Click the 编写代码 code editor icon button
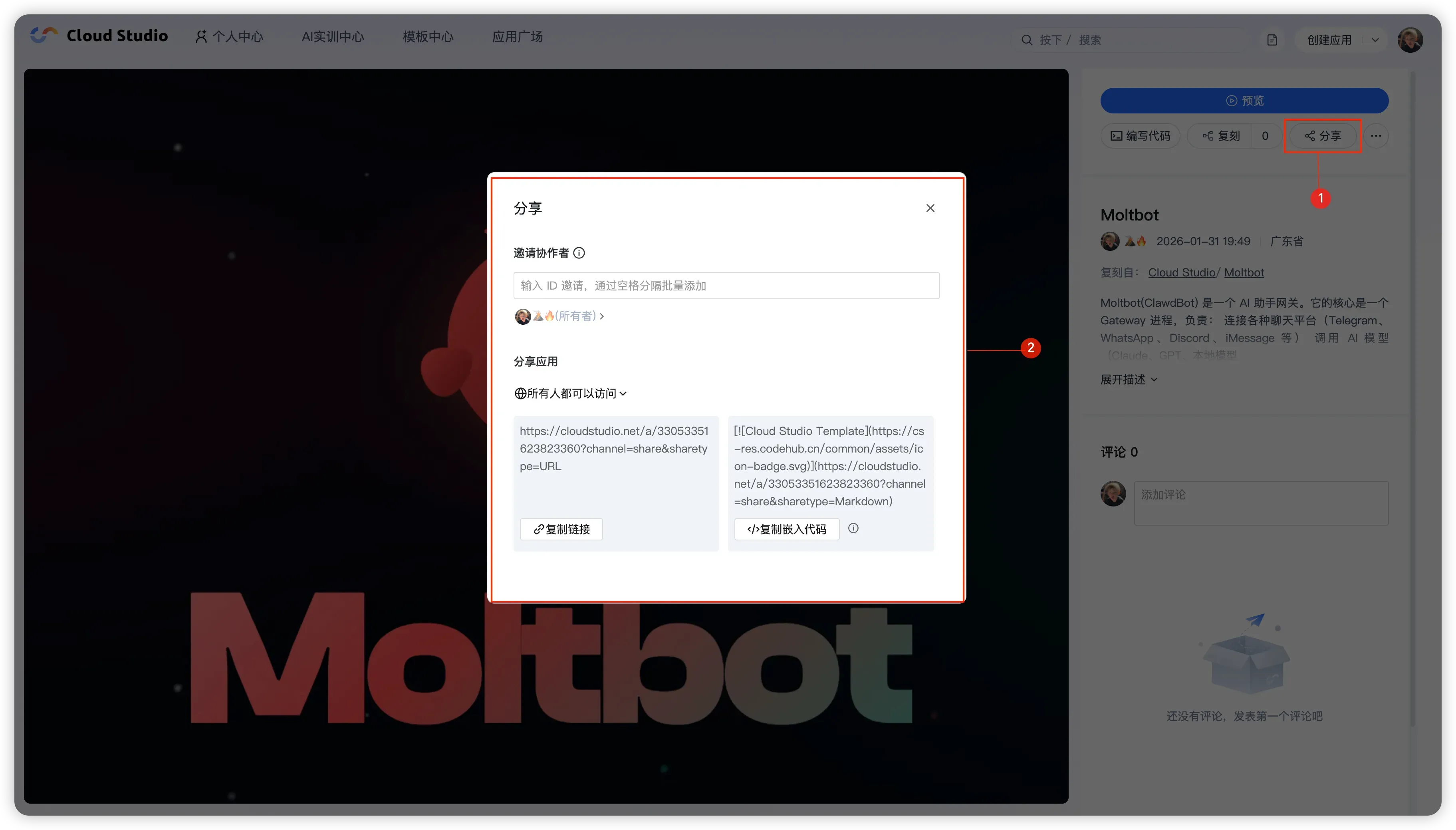The width and height of the screenshot is (1456, 830). (x=1140, y=136)
